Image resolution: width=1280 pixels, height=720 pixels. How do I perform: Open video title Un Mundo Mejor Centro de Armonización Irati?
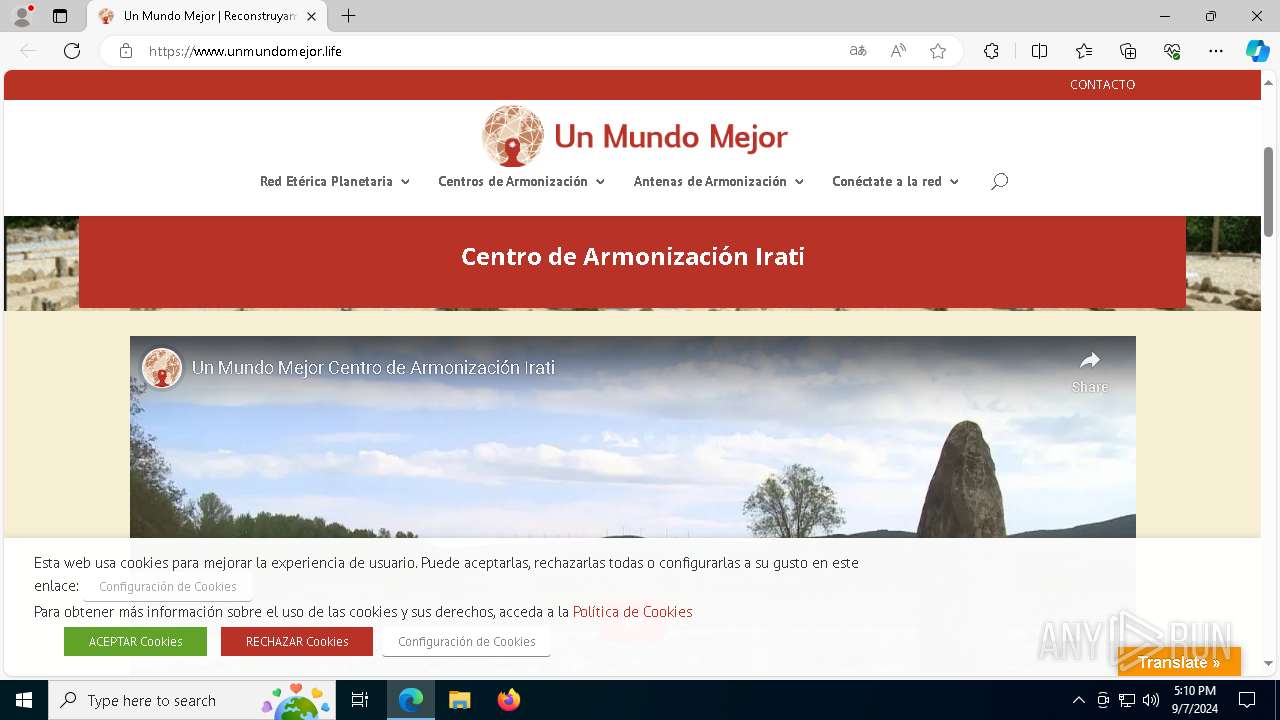[373, 368]
